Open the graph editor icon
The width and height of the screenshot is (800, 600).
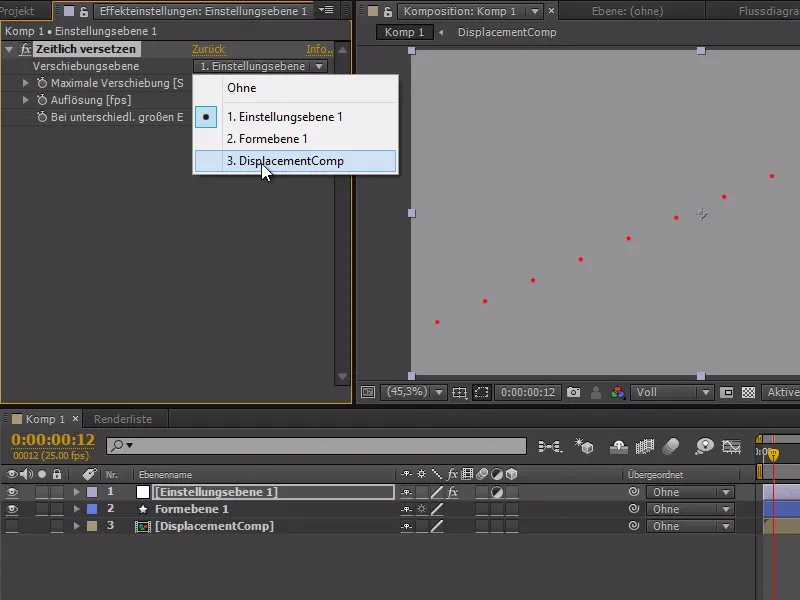click(731, 447)
